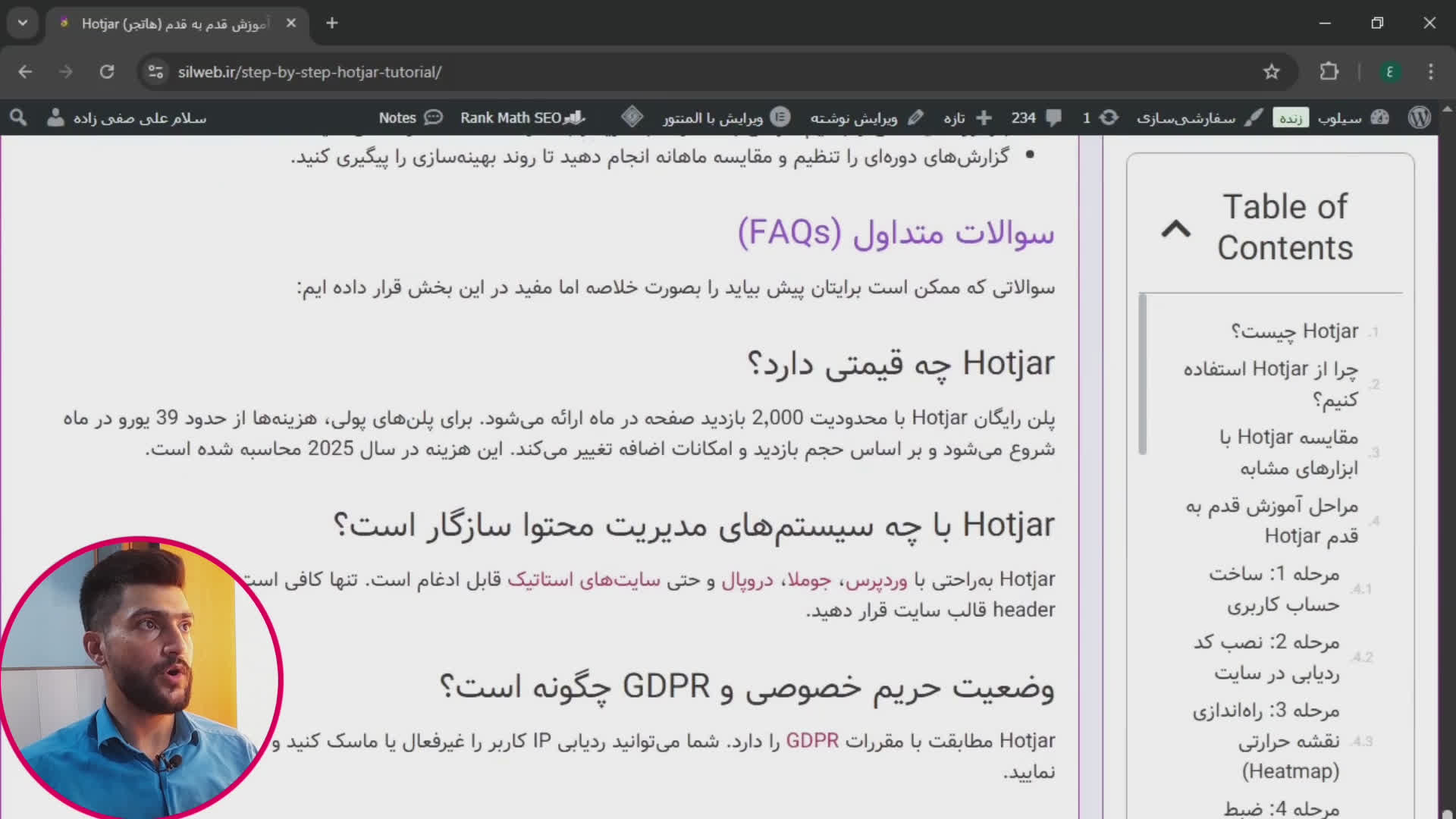The height and width of the screenshot is (819, 1456).
Task: Open سفارشی‌سازی customizer
Action: tap(1200, 118)
